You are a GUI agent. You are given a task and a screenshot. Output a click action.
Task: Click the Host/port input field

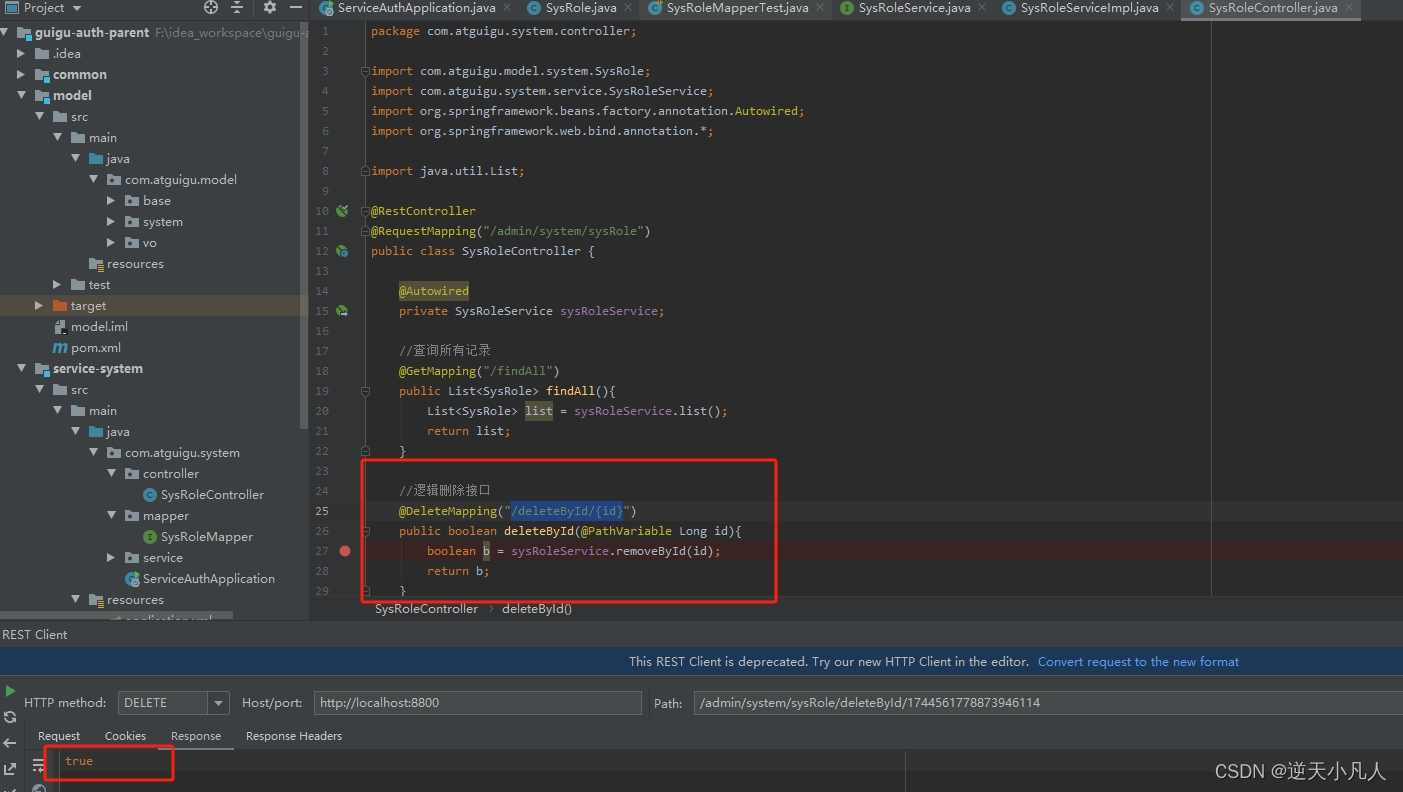pyautogui.click(x=477, y=703)
